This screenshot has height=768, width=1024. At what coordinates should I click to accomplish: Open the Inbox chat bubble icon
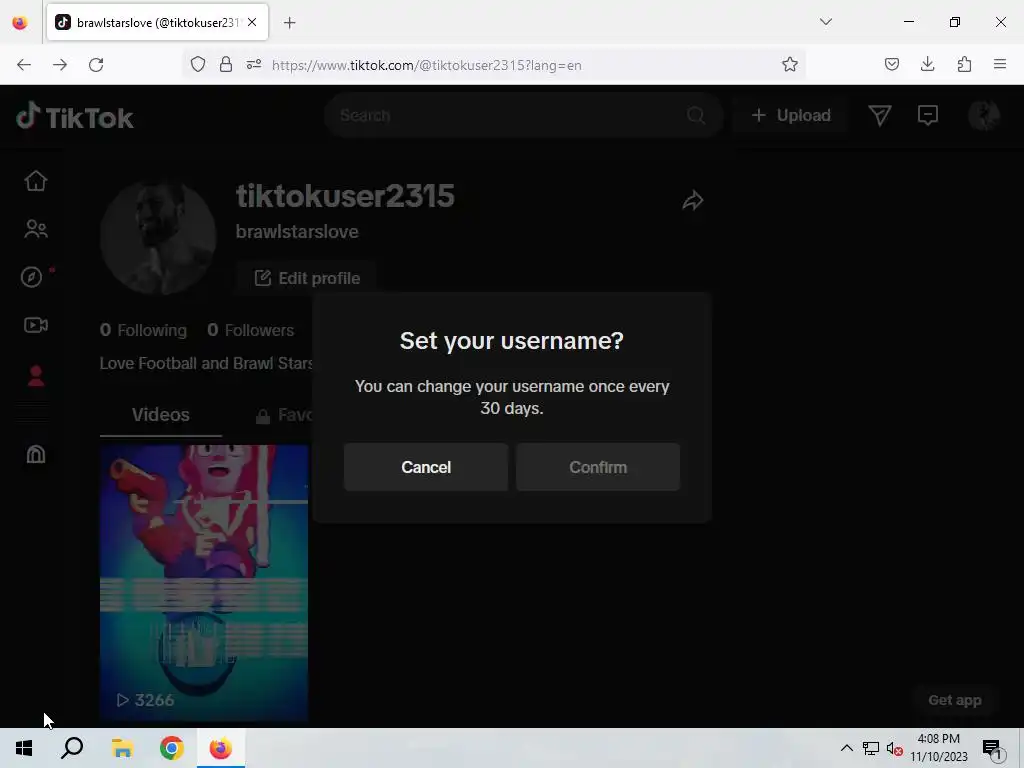(927, 116)
